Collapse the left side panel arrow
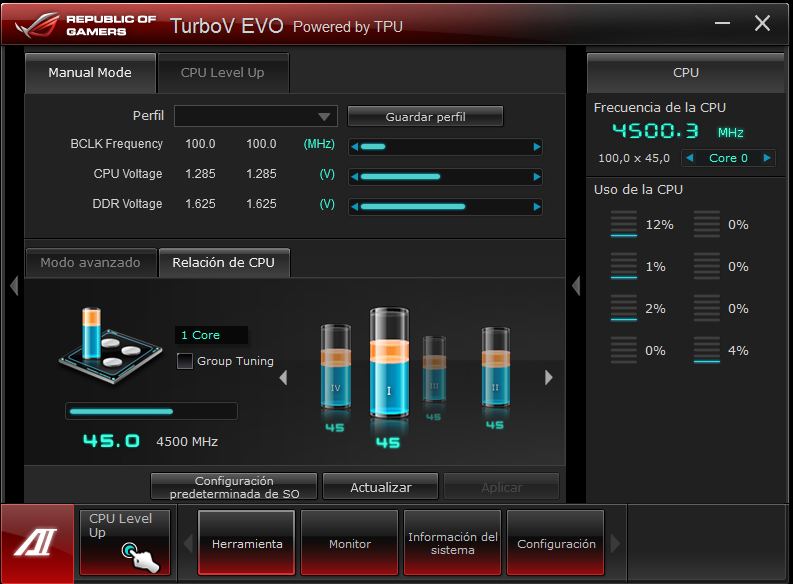 14,286
